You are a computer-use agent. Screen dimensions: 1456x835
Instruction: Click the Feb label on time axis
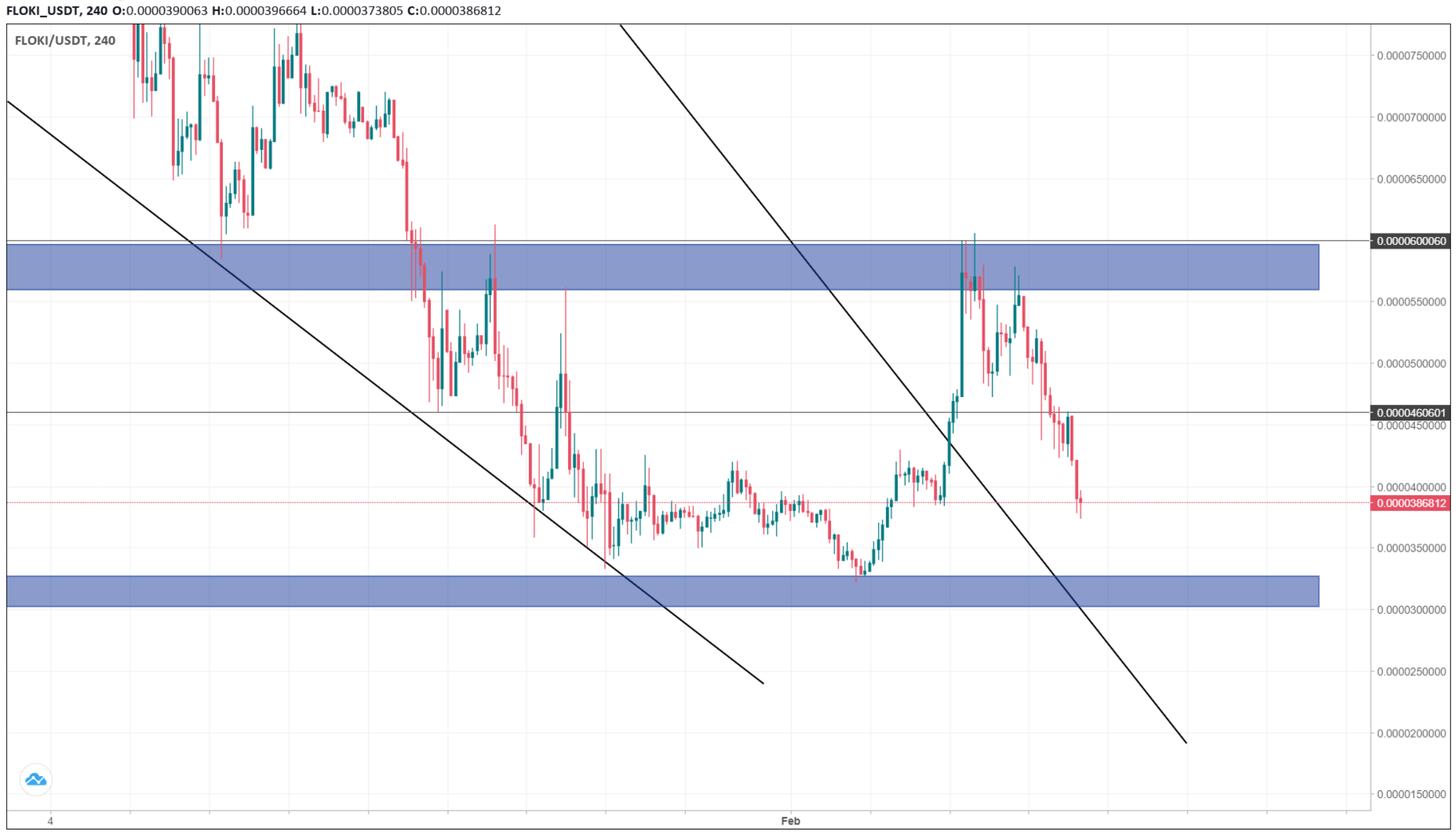(790, 821)
